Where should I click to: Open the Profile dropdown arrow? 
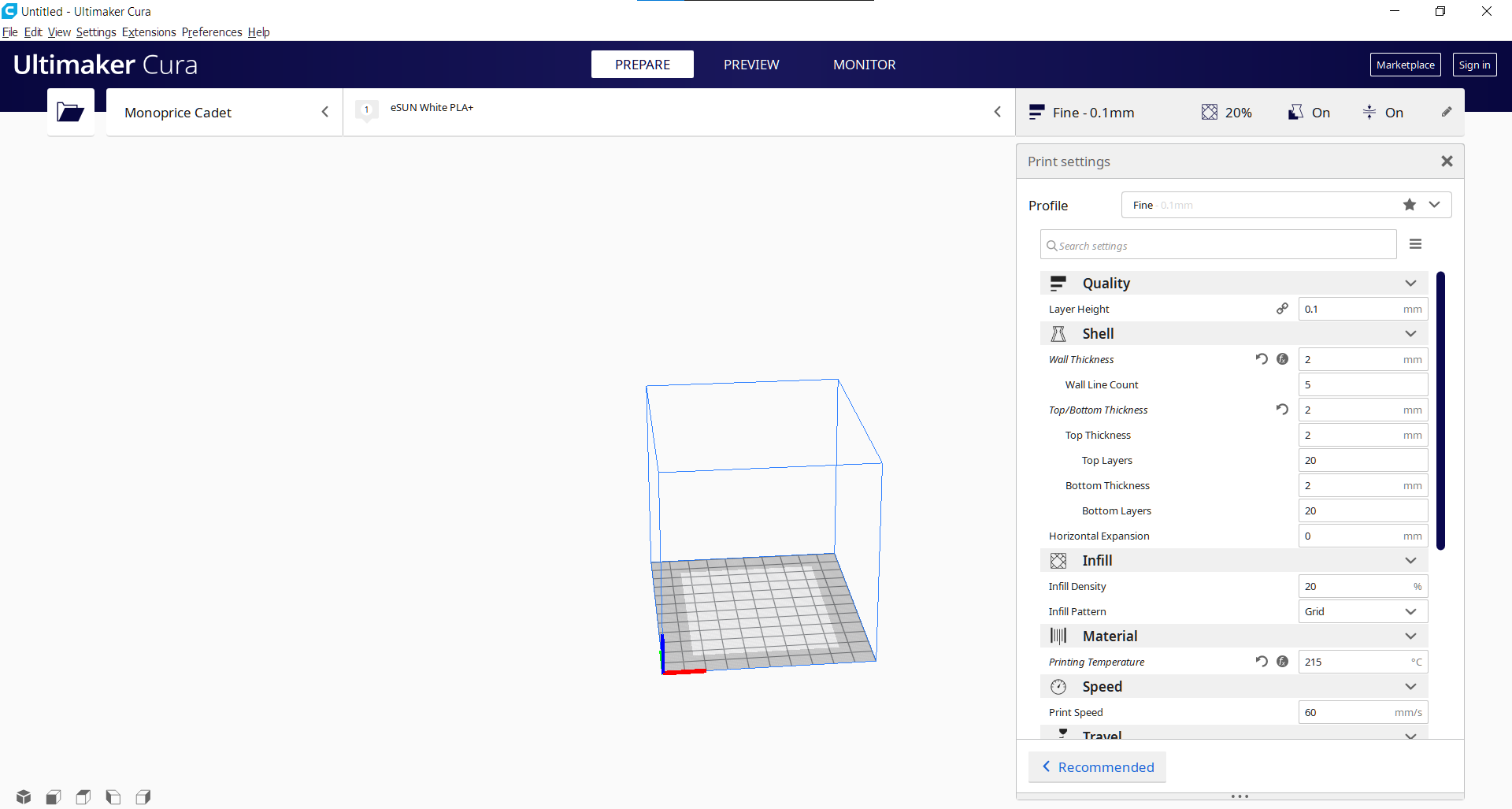(x=1435, y=205)
